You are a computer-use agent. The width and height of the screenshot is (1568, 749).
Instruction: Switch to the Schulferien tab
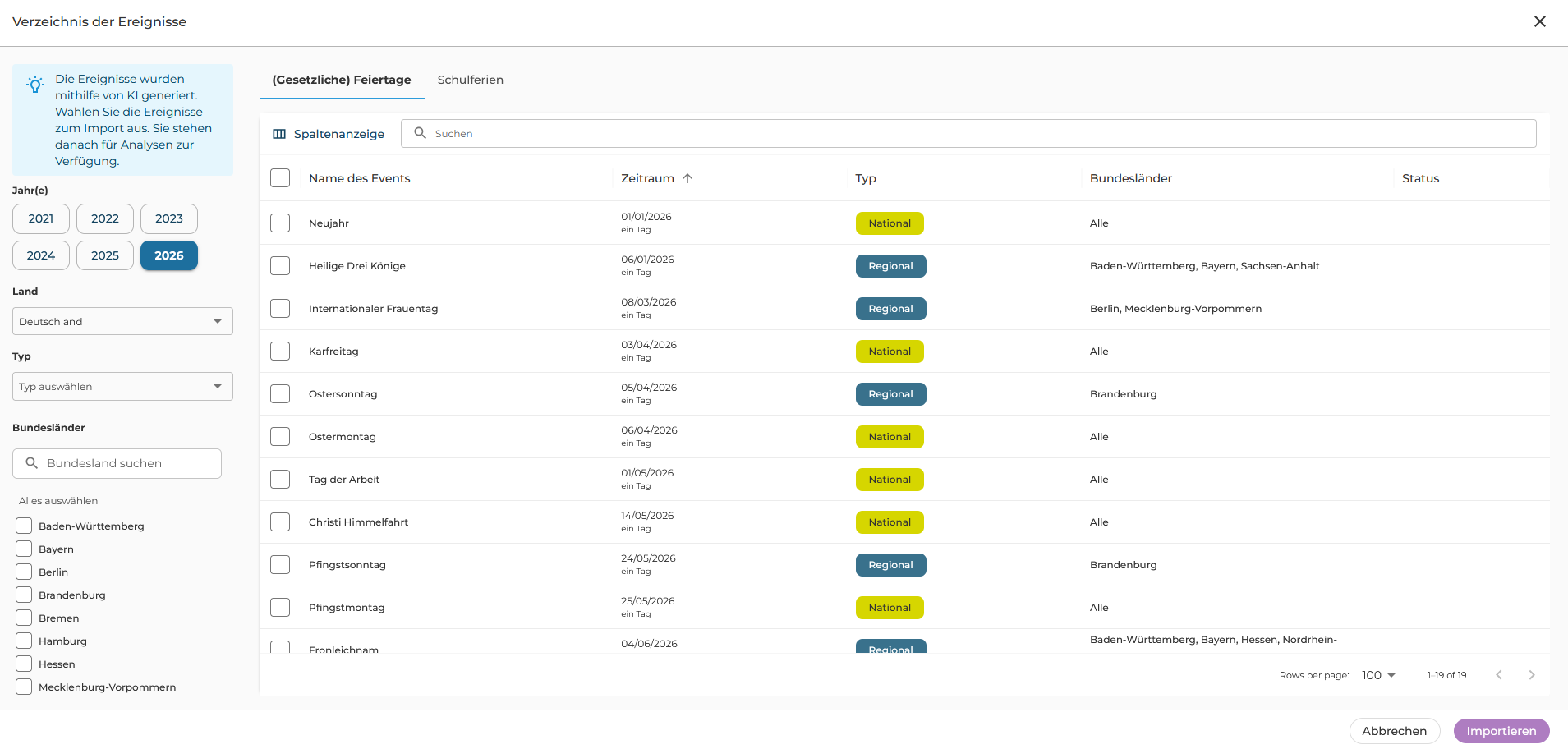pyautogui.click(x=471, y=80)
